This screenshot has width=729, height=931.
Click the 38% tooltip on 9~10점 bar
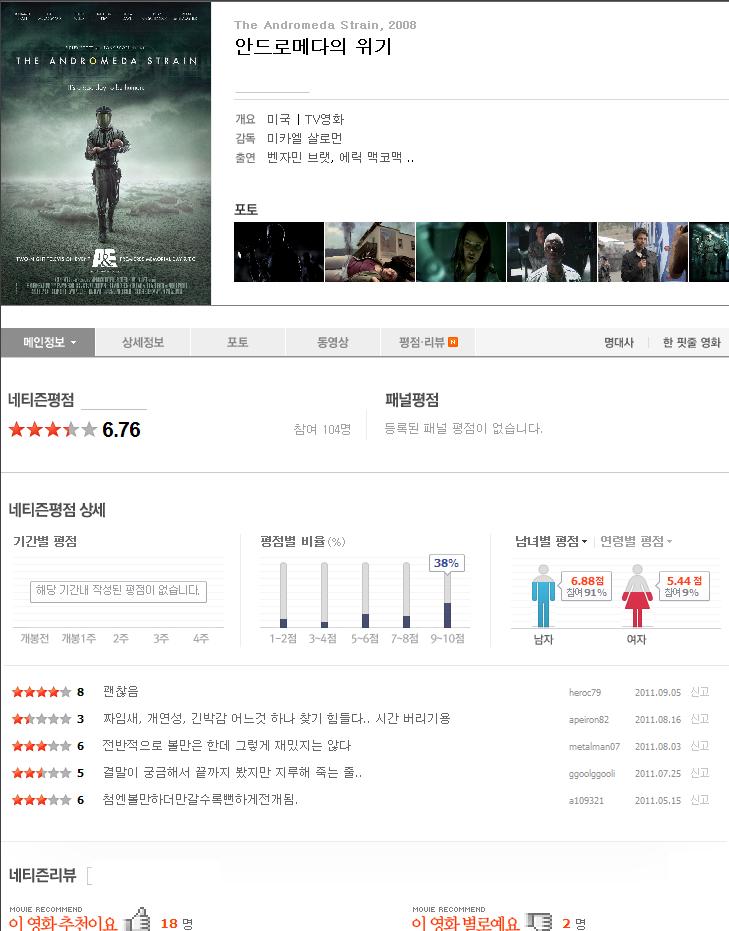tap(446, 563)
